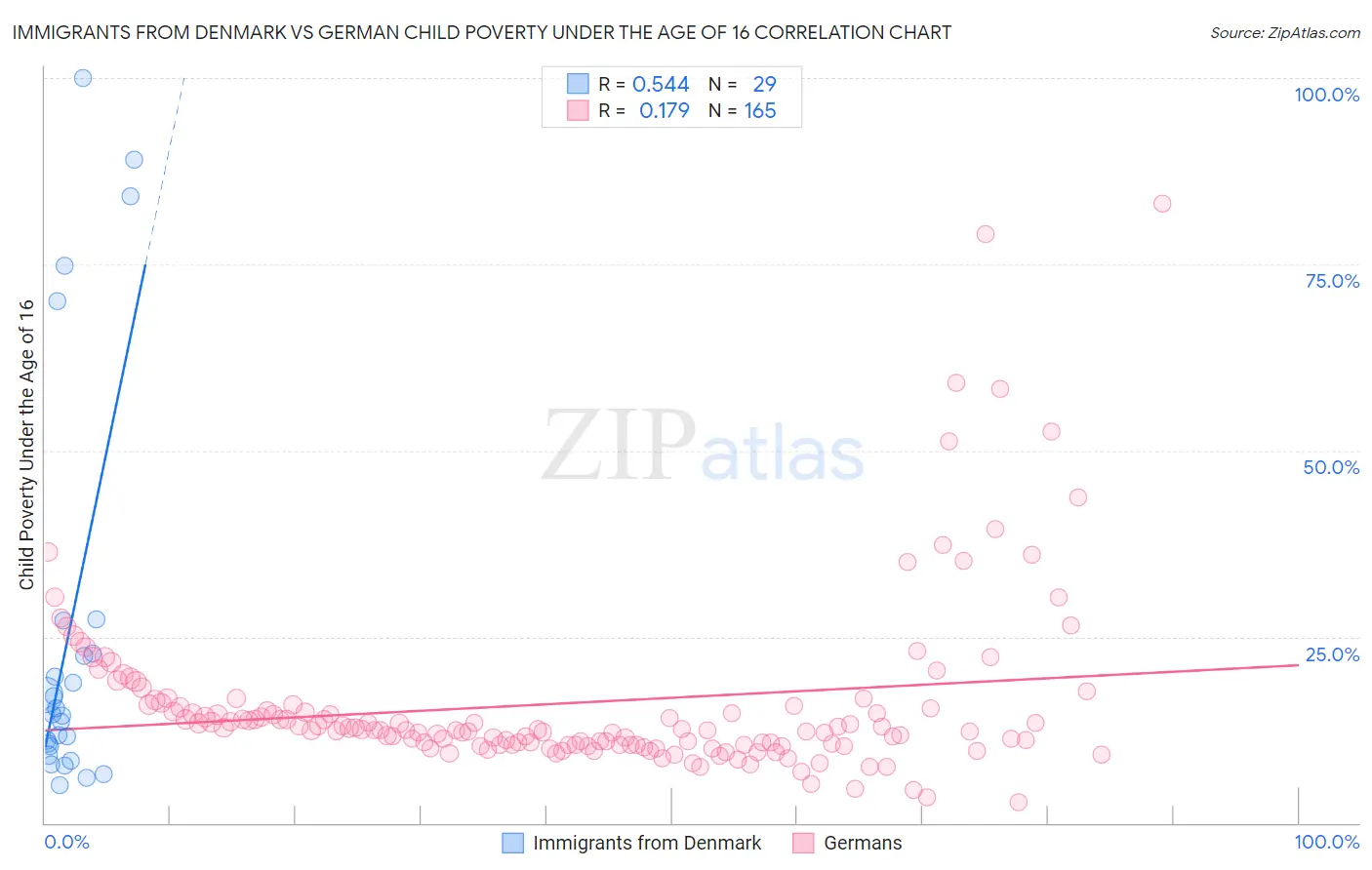
Task: Click the 0.0% x-axis label
Action: pos(66,842)
